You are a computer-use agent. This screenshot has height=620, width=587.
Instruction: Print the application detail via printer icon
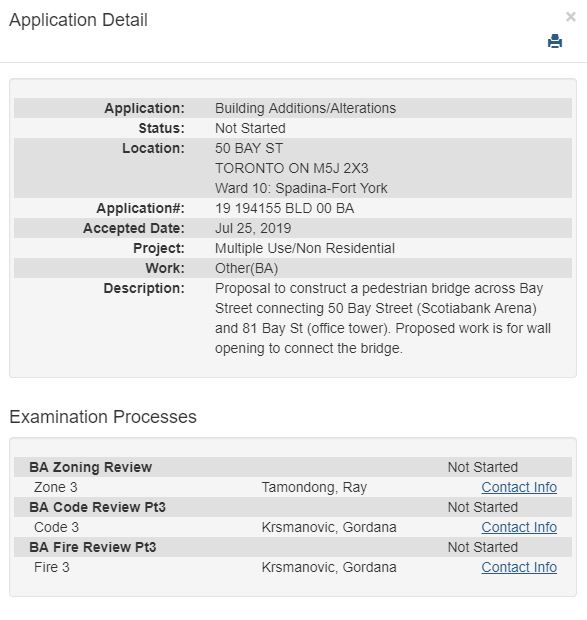coord(555,41)
